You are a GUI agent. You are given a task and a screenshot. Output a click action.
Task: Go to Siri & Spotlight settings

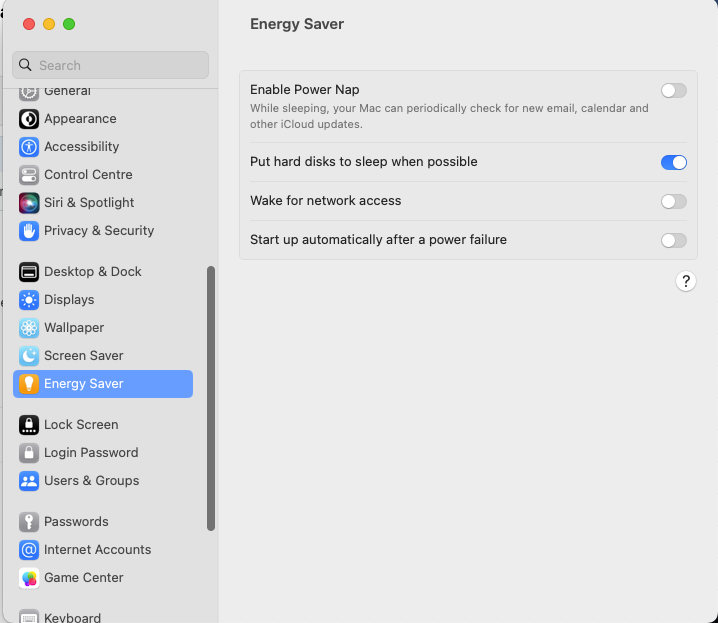tap(103, 203)
